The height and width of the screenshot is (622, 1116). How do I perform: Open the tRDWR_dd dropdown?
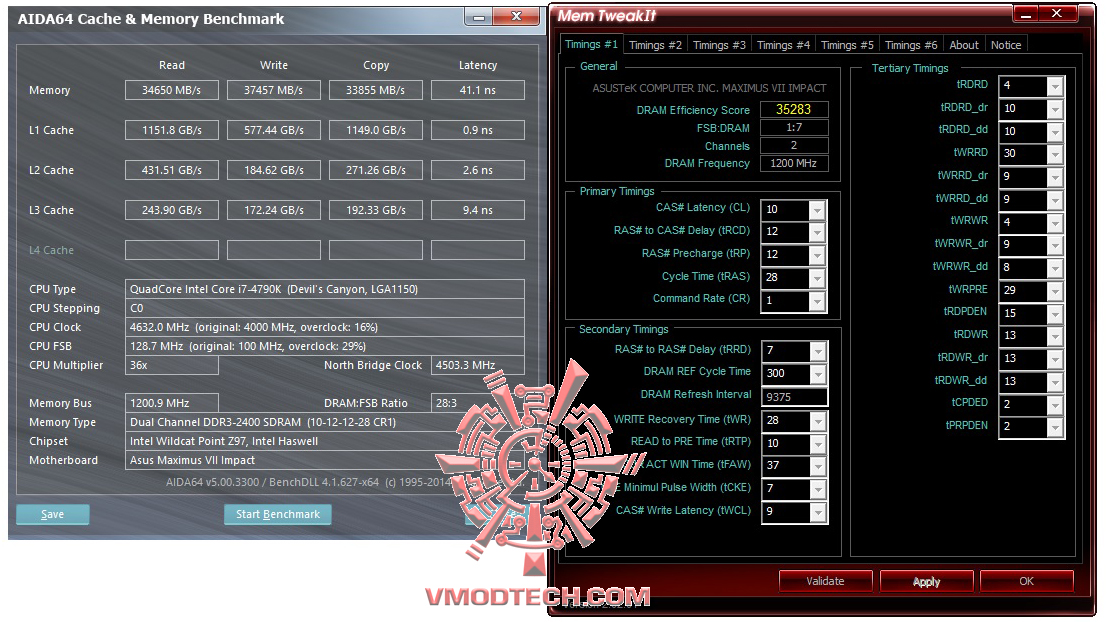pos(1055,381)
